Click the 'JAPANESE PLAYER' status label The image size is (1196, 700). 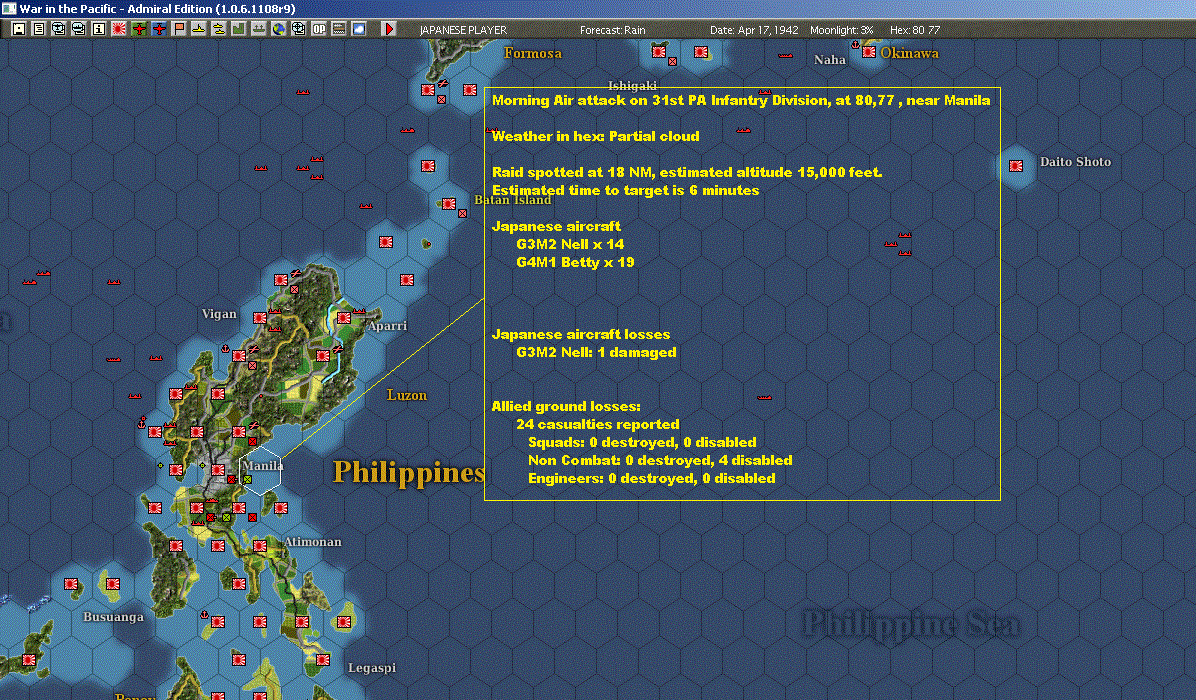463,30
